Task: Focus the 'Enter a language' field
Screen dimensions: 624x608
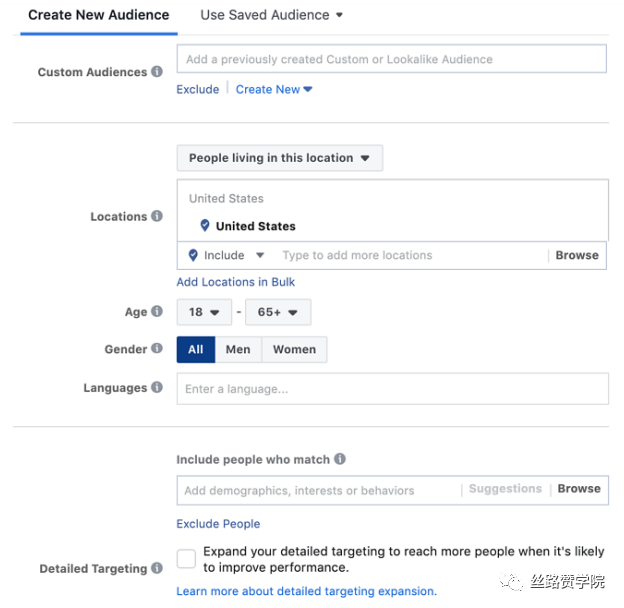Action: click(392, 389)
